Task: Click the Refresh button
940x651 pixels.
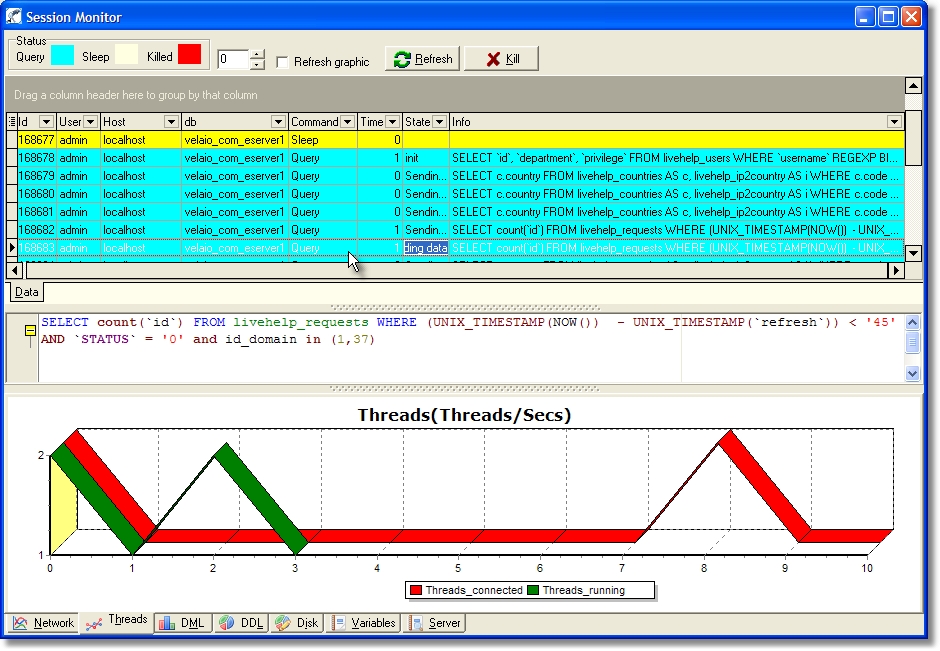Action: pos(422,59)
